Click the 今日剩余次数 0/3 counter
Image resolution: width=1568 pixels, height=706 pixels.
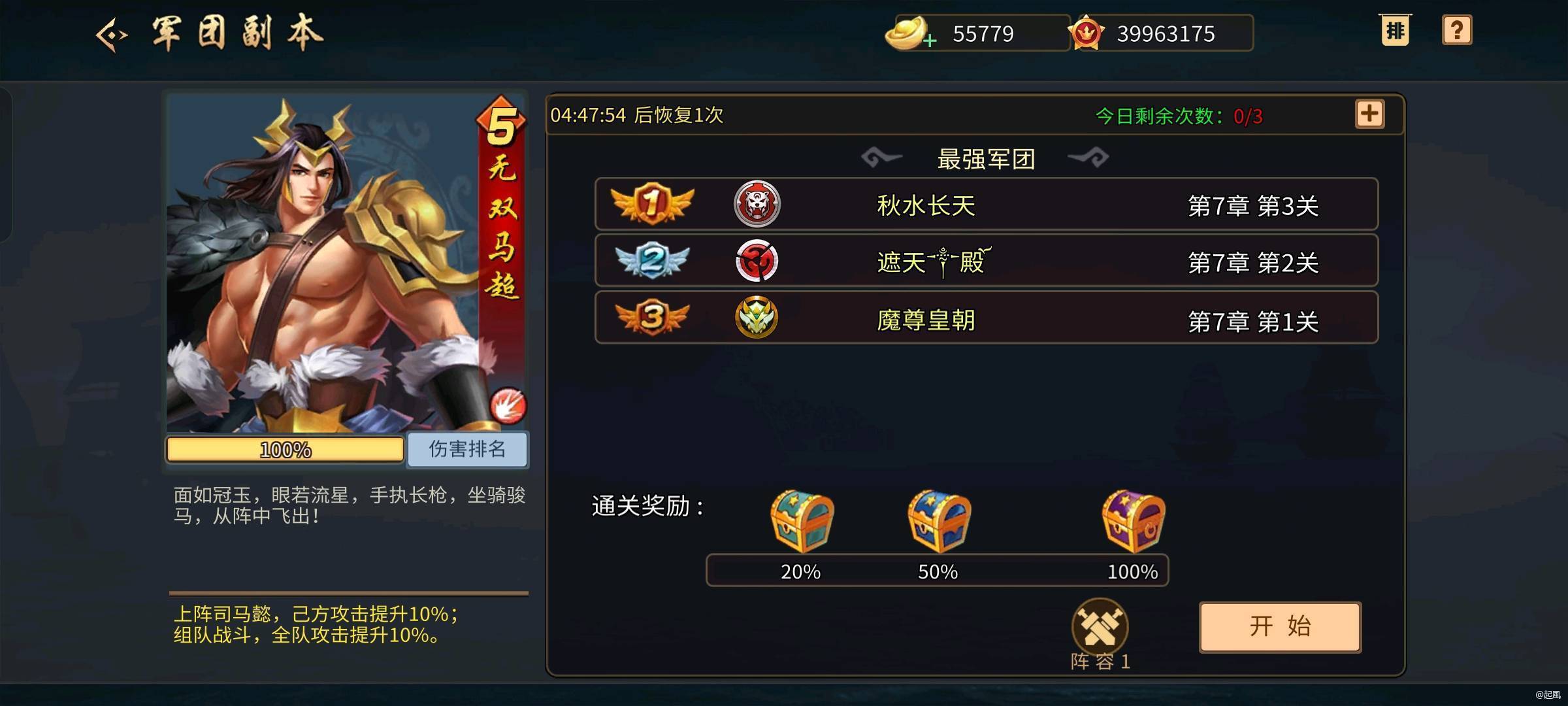point(1179,116)
